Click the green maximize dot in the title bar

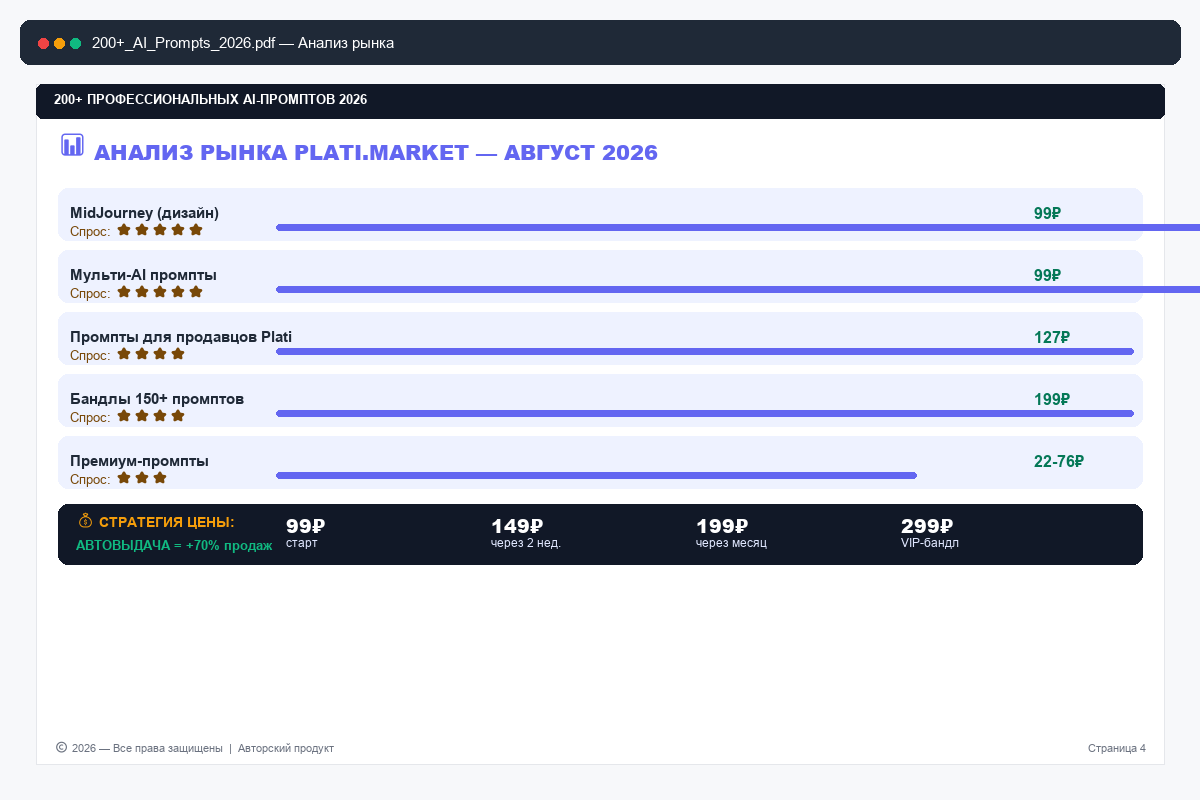point(75,44)
